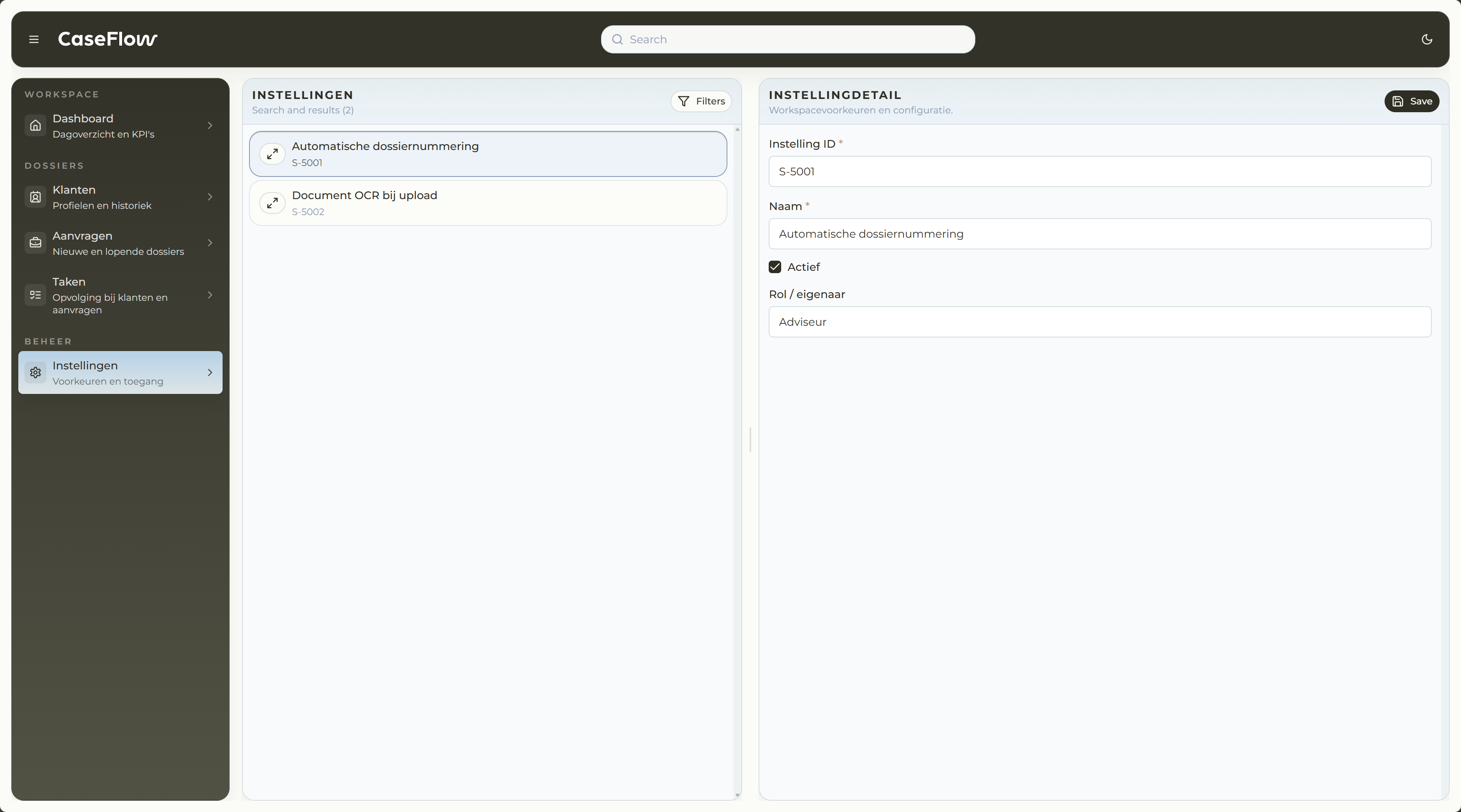This screenshot has height=812, width=1461.
Task: Uncheck the Actief checkbox
Action: (x=775, y=267)
